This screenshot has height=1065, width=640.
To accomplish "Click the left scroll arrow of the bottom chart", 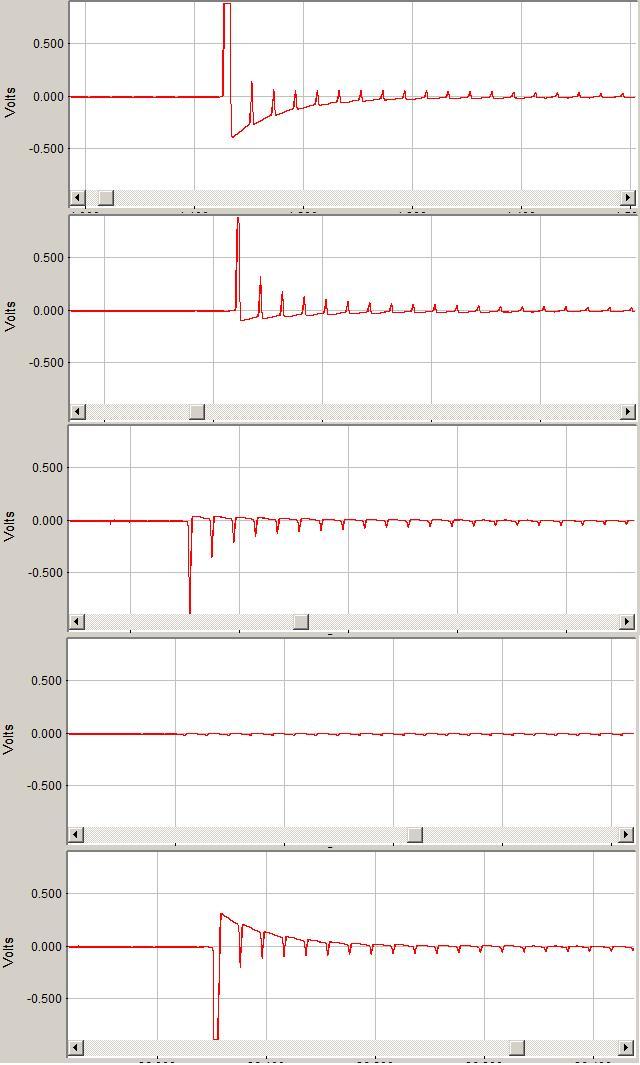I will (77, 1047).
